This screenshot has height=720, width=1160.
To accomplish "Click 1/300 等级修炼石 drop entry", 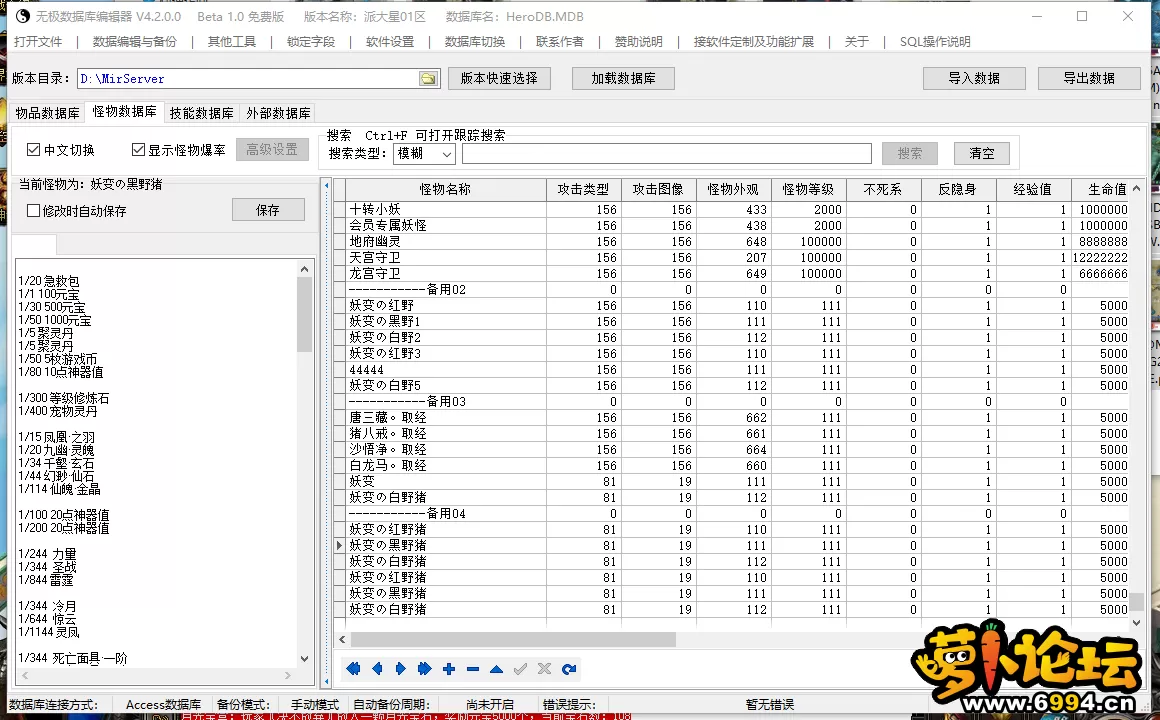I will pyautogui.click(x=64, y=398).
